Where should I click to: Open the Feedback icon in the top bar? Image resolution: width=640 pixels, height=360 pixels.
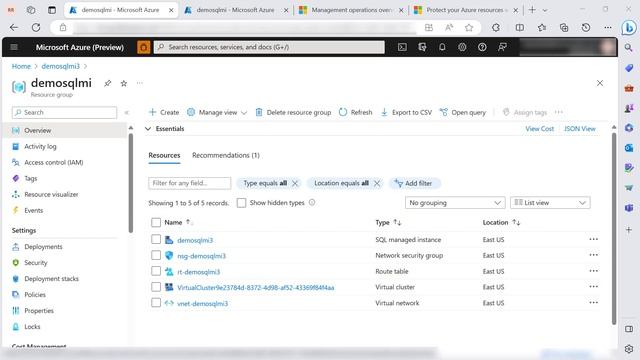[502, 47]
